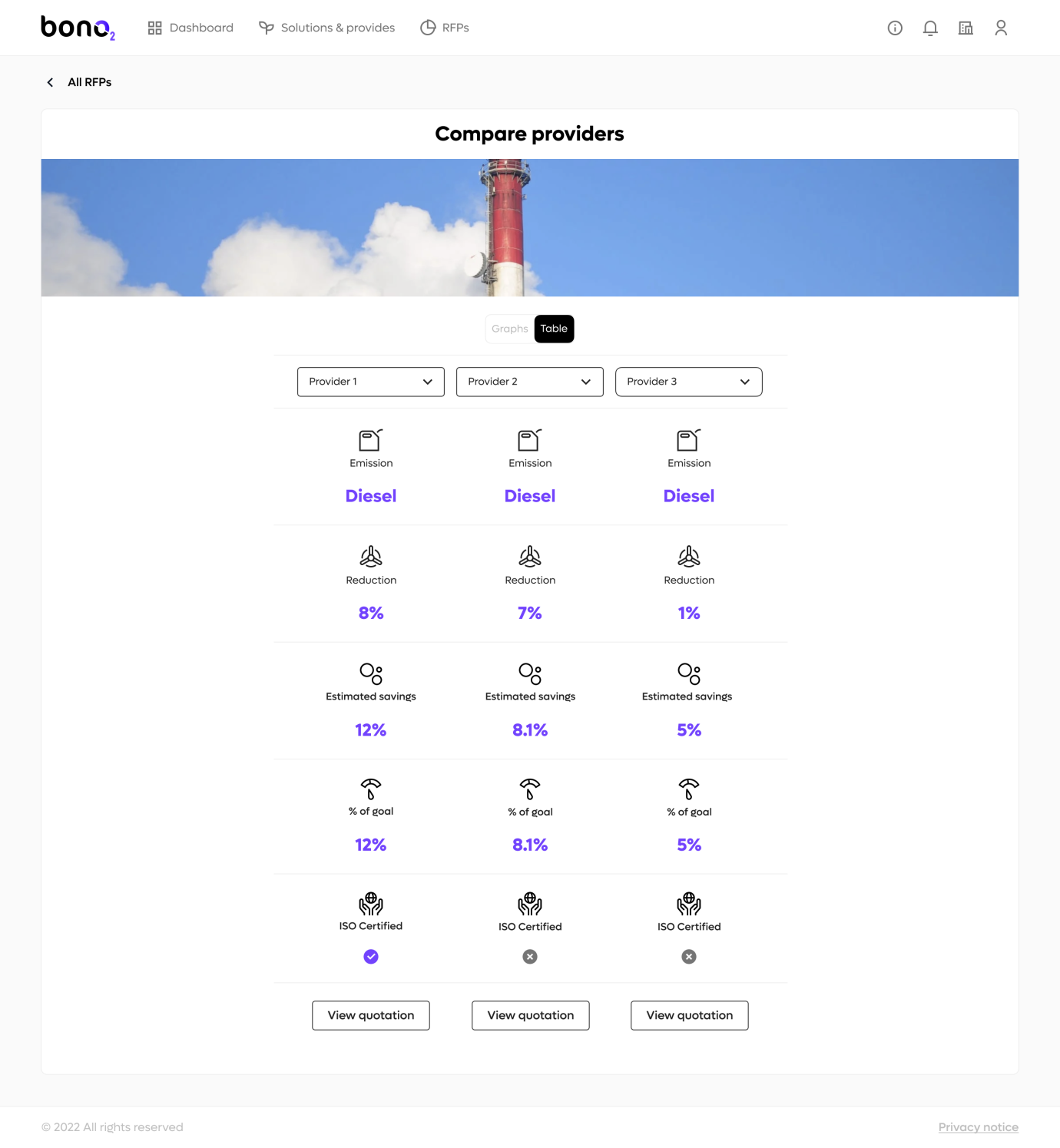Screen dimensions: 1060x1148
Task: Click the notification bell icon
Action: point(929,28)
